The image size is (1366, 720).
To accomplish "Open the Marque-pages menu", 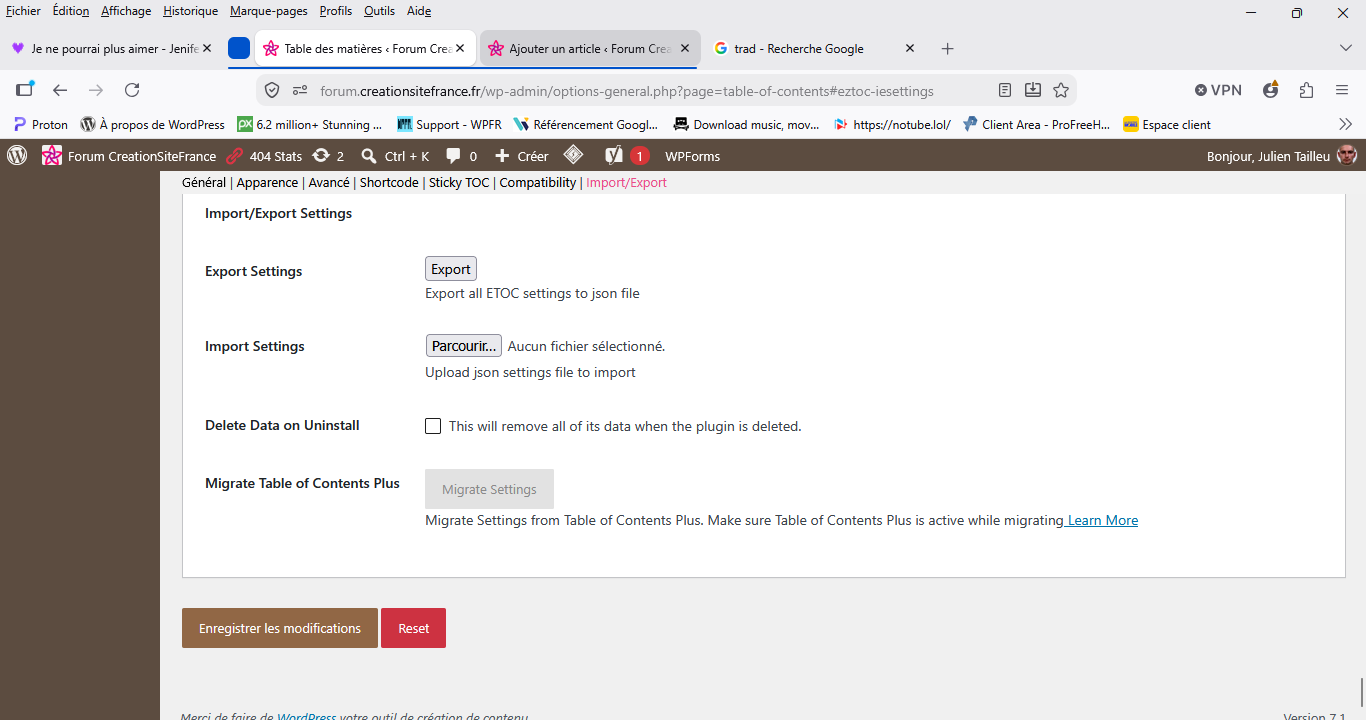I will [269, 11].
